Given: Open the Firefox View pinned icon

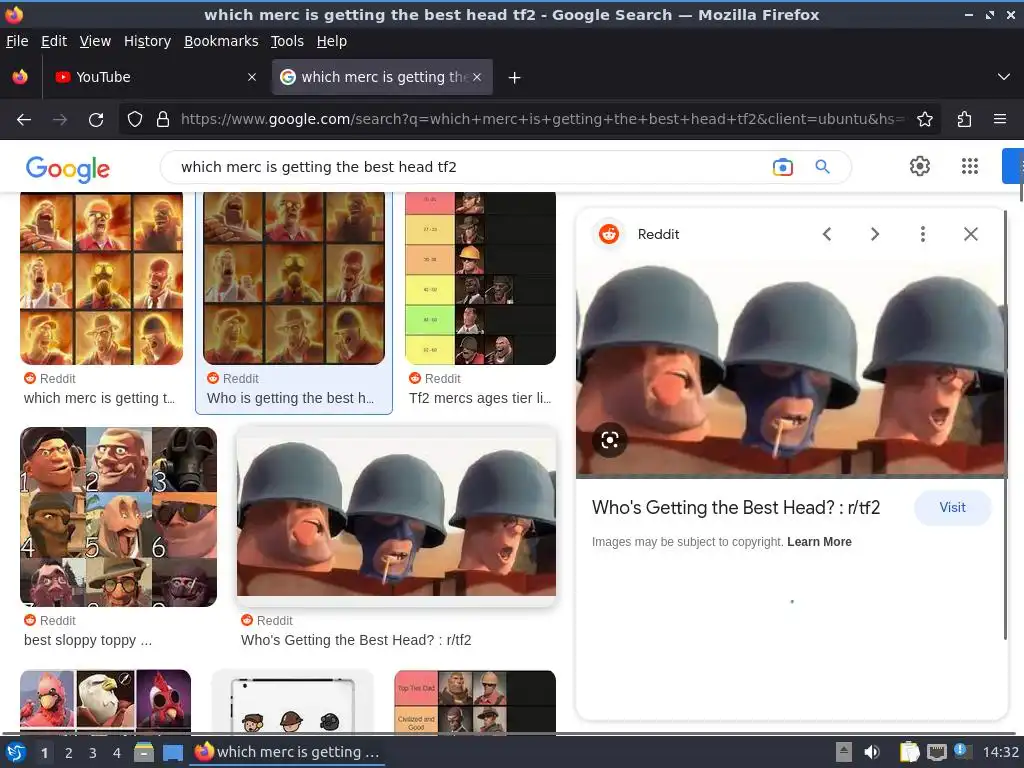Looking at the screenshot, I should pos(20,77).
